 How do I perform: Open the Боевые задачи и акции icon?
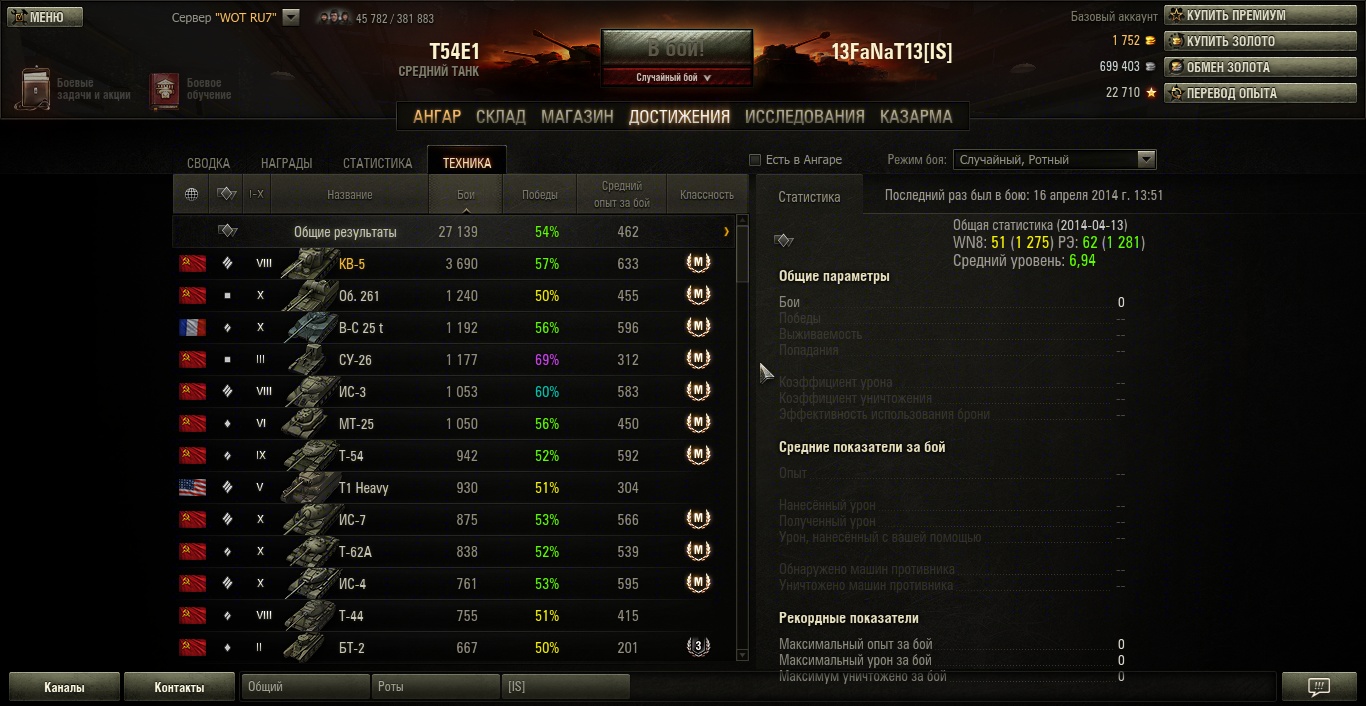pyautogui.click(x=35, y=89)
